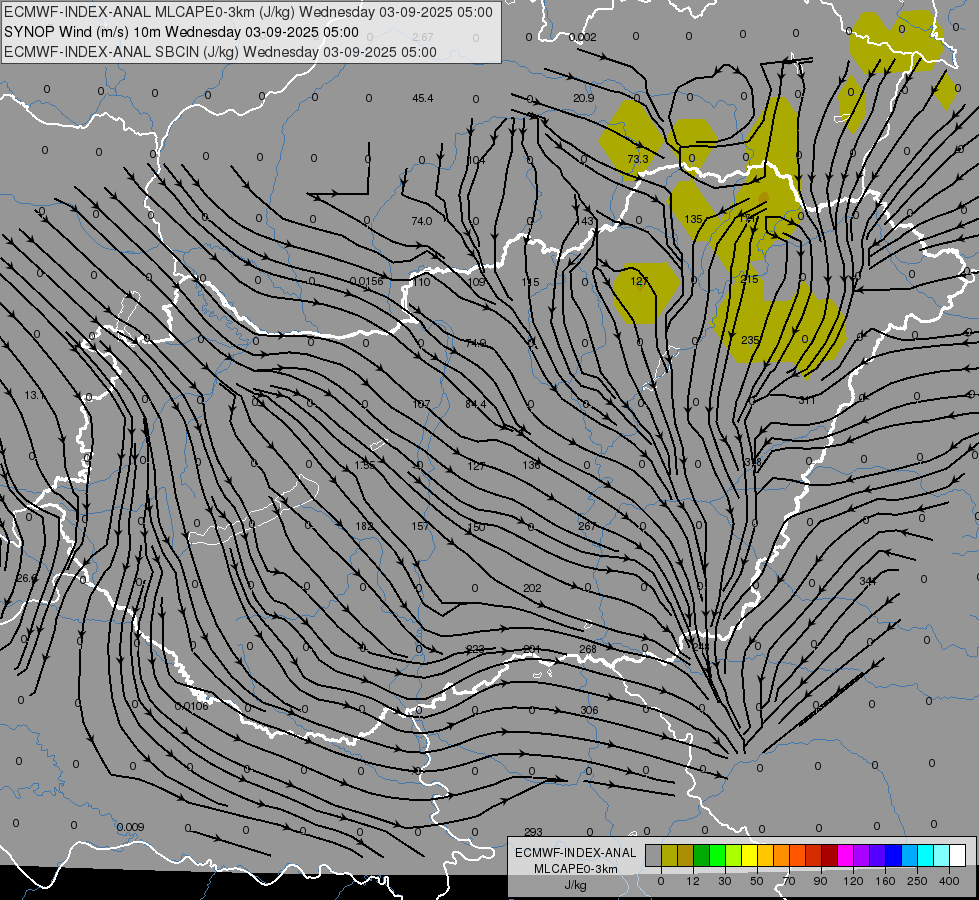Viewport: 979px width, 900px height.
Task: Click the 267 grid value
Action: coord(587,526)
